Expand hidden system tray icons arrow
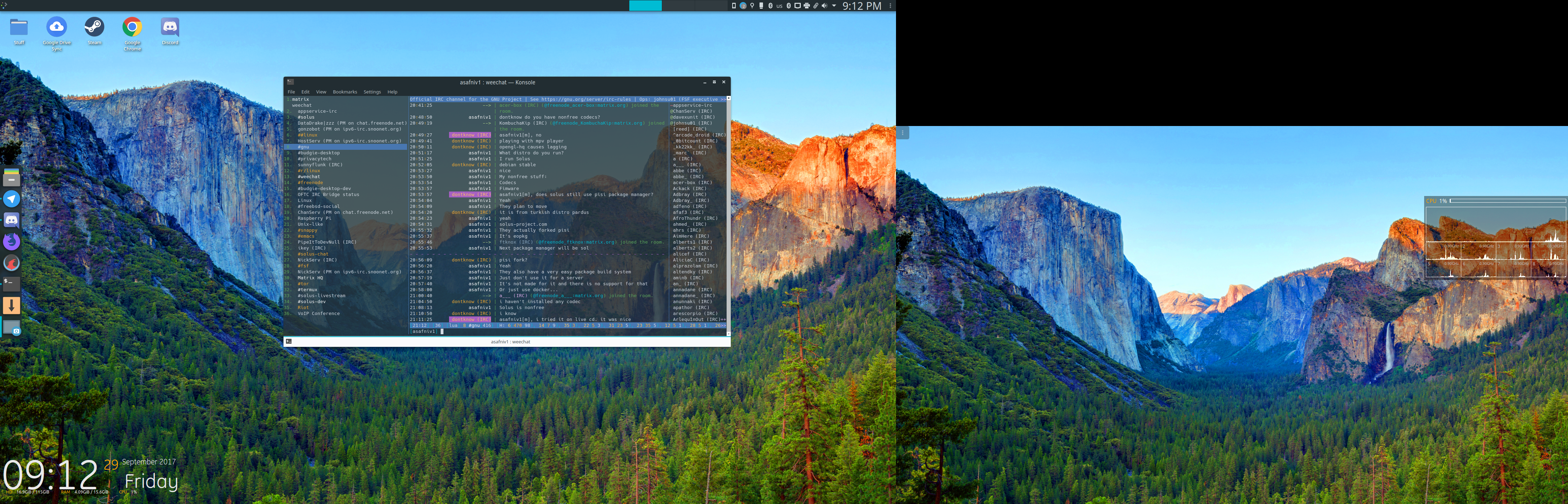 834,6
